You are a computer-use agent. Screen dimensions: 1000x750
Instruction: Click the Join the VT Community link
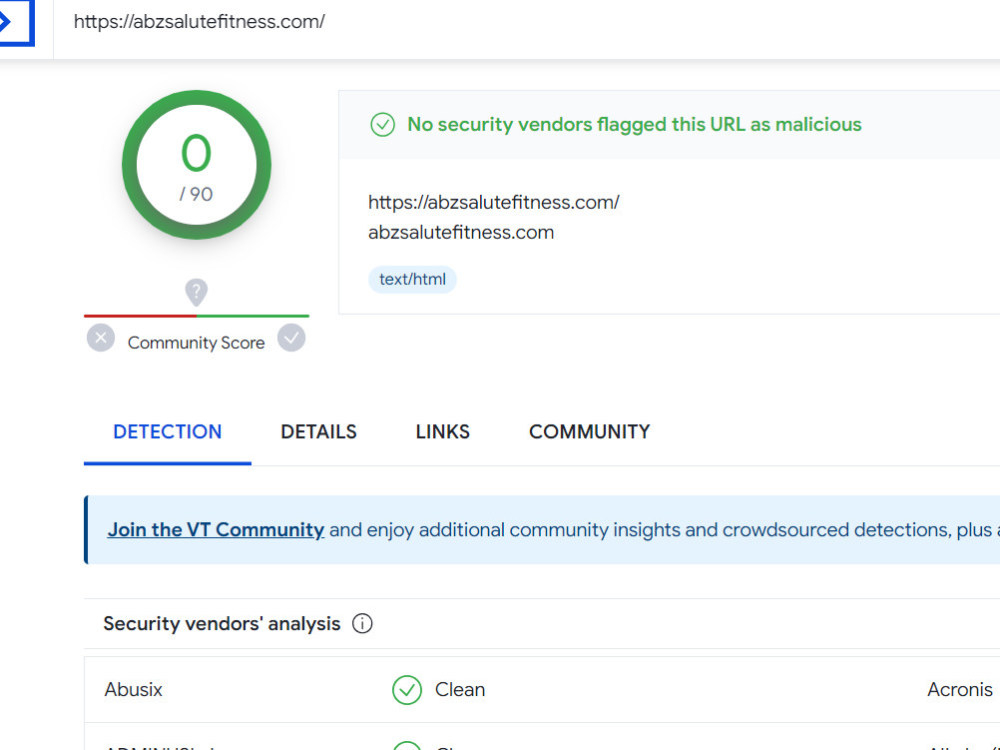(x=215, y=529)
